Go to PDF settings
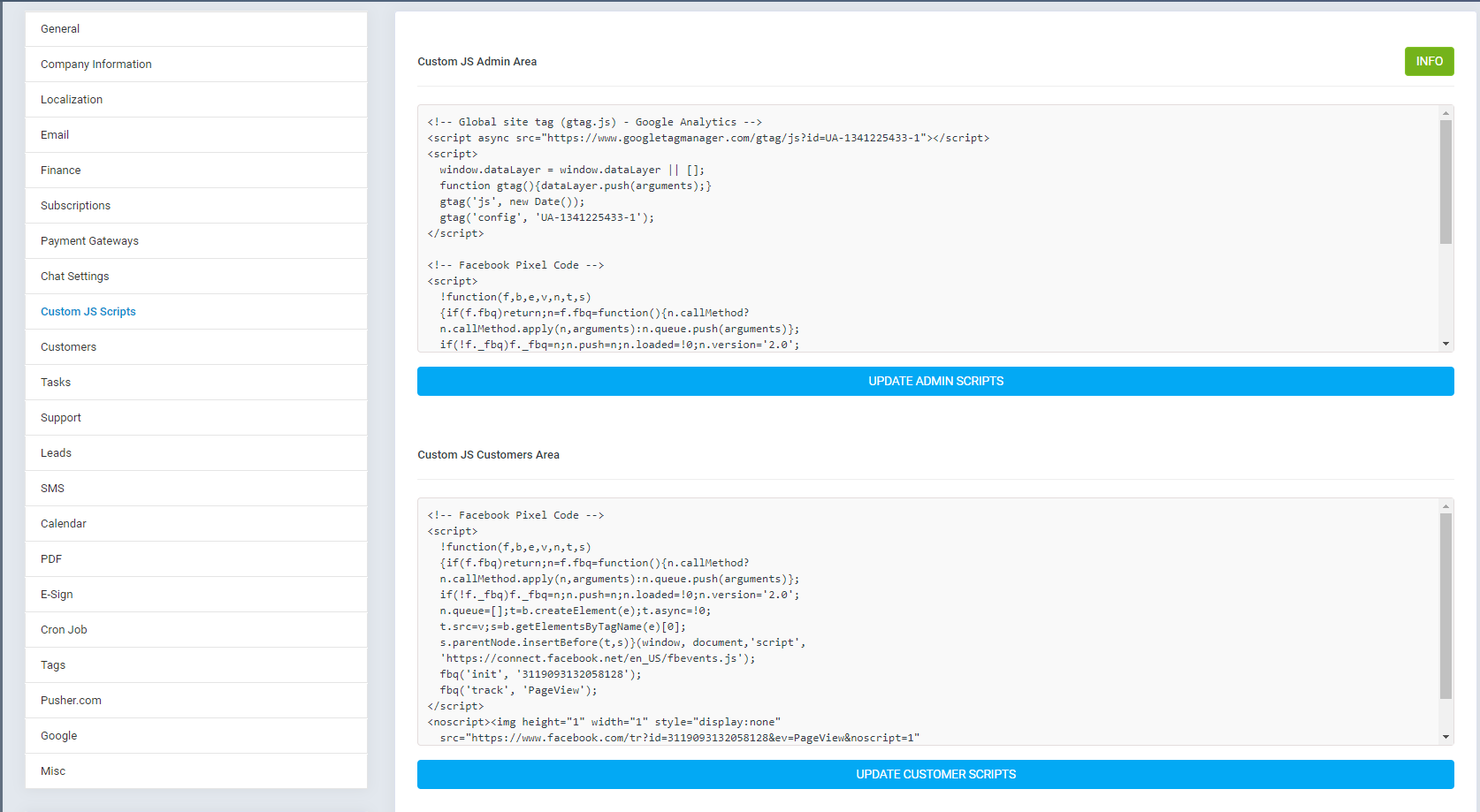 click(195, 559)
